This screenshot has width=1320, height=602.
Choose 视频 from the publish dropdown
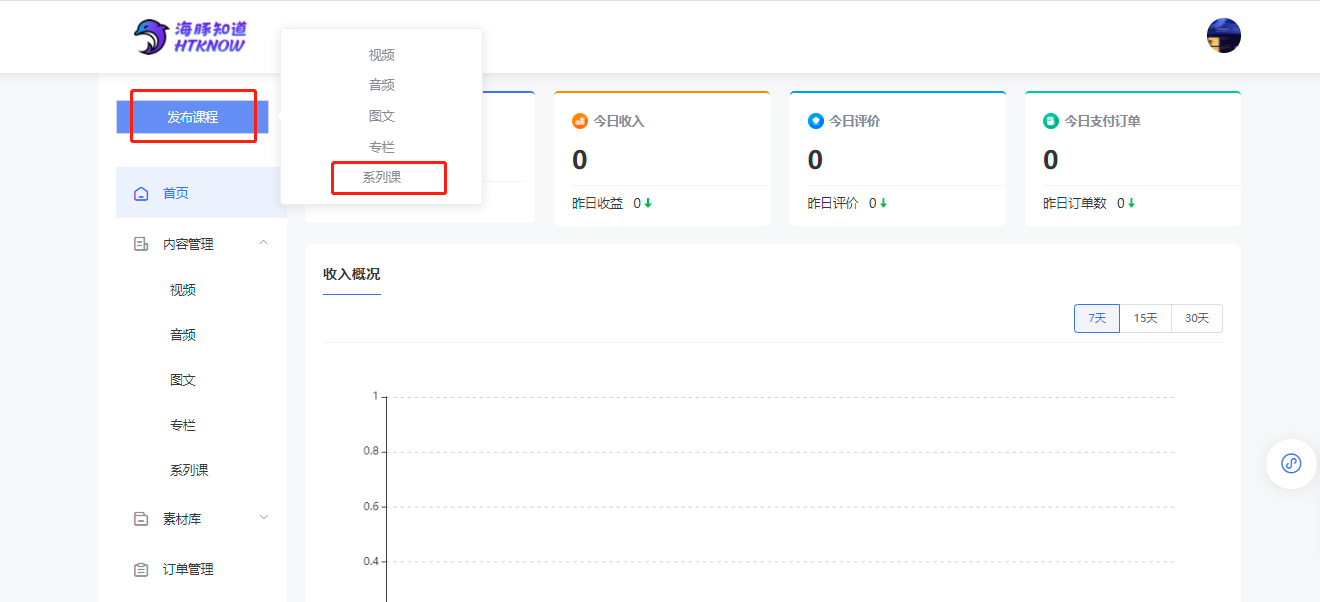(382, 55)
